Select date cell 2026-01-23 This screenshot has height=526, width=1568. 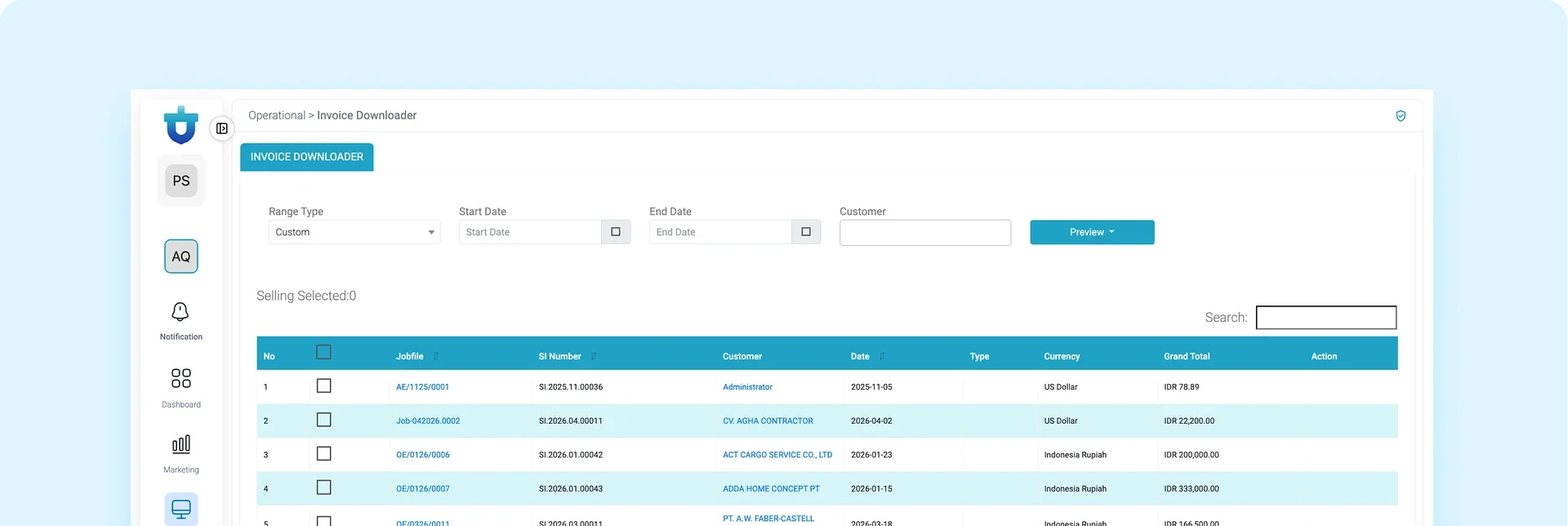(871, 455)
